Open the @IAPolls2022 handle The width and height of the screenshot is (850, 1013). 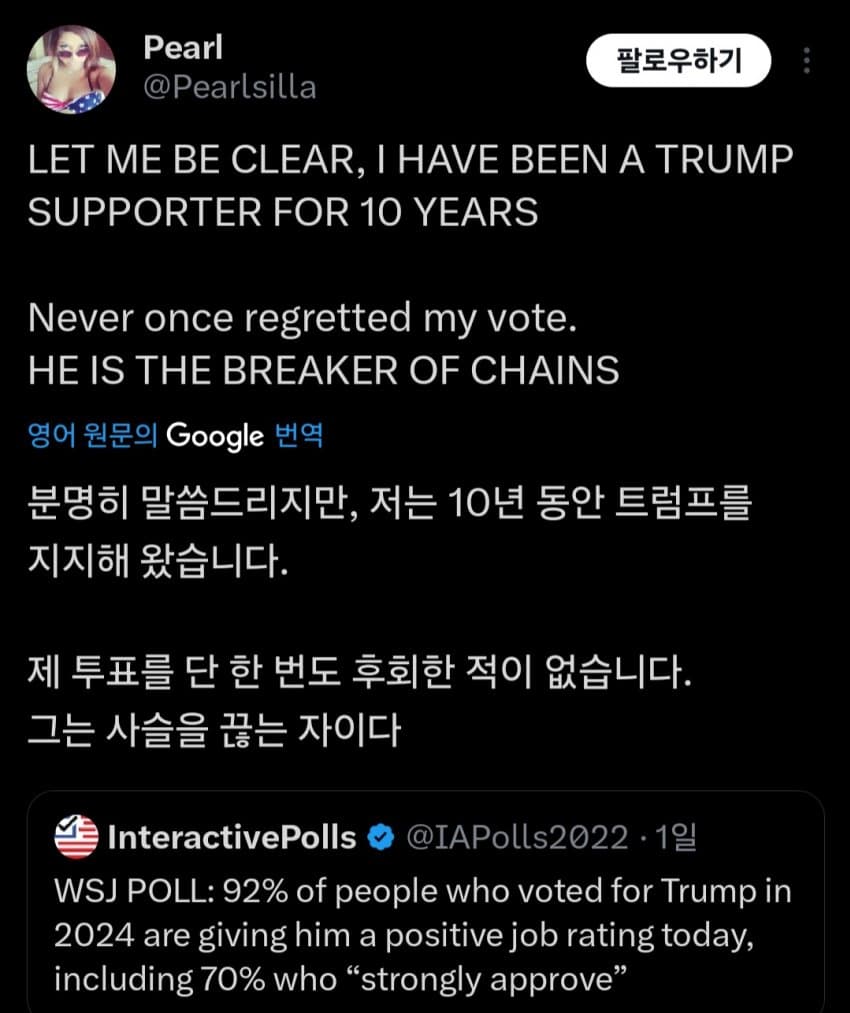[517, 837]
